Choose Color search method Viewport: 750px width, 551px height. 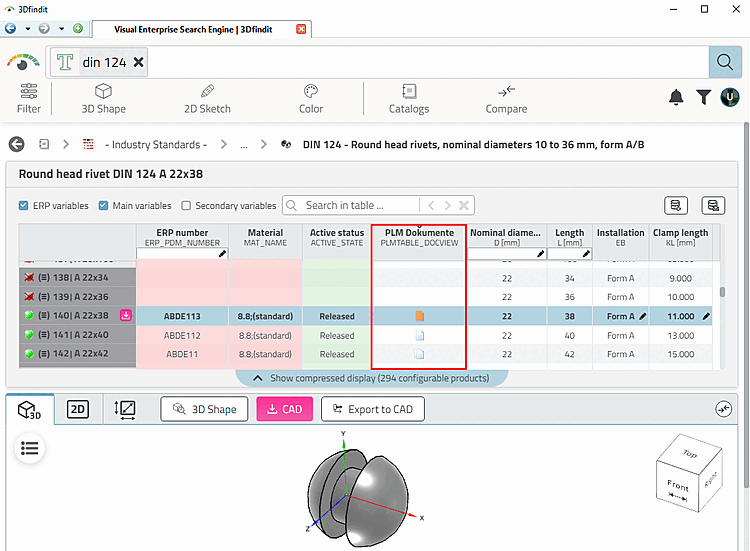click(x=311, y=99)
